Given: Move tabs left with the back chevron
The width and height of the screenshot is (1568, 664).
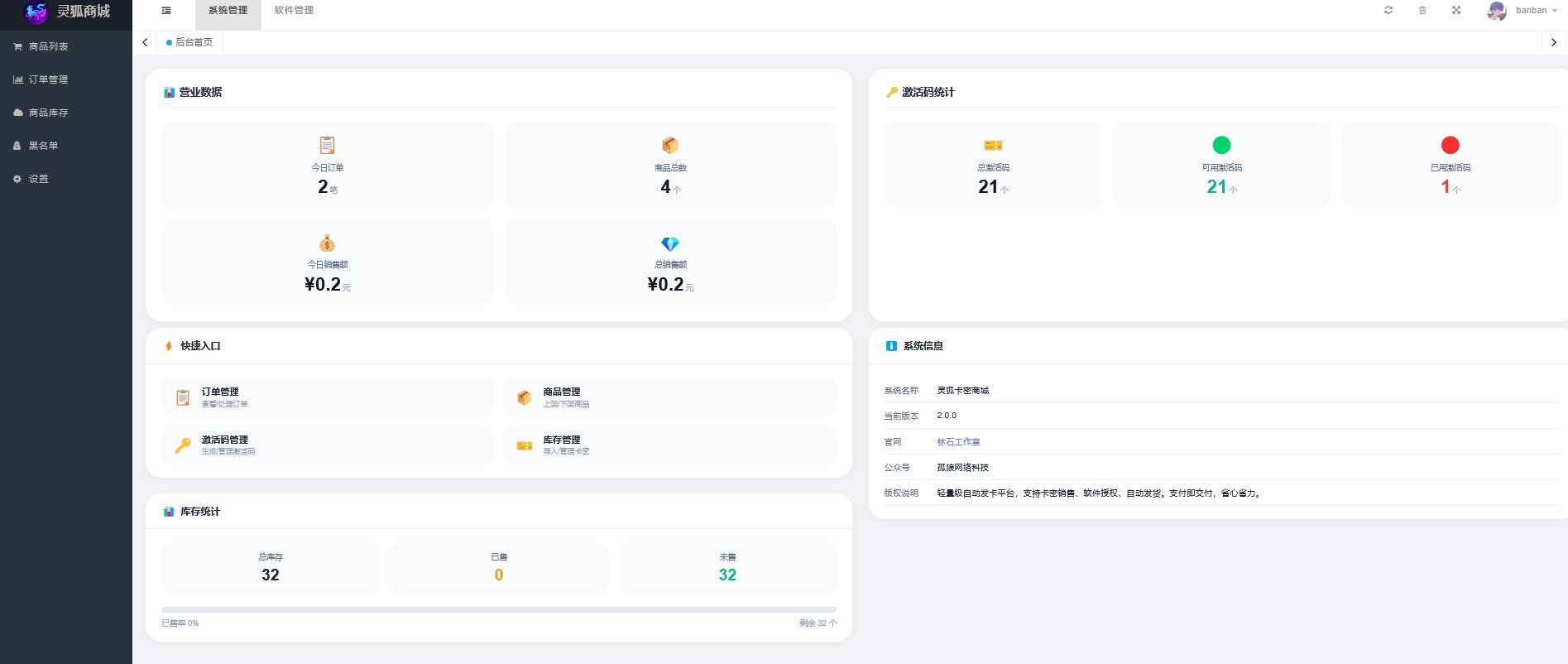Looking at the screenshot, I should pyautogui.click(x=145, y=42).
